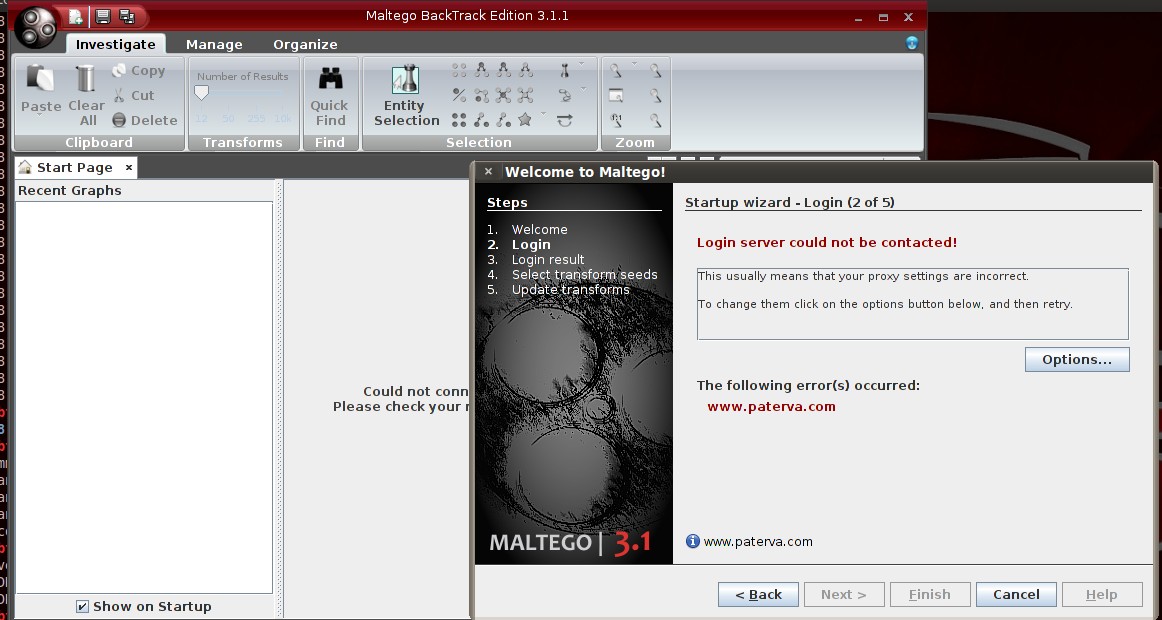The width and height of the screenshot is (1162, 620).
Task: Click the 50 mark on results slider
Action: [228, 119]
